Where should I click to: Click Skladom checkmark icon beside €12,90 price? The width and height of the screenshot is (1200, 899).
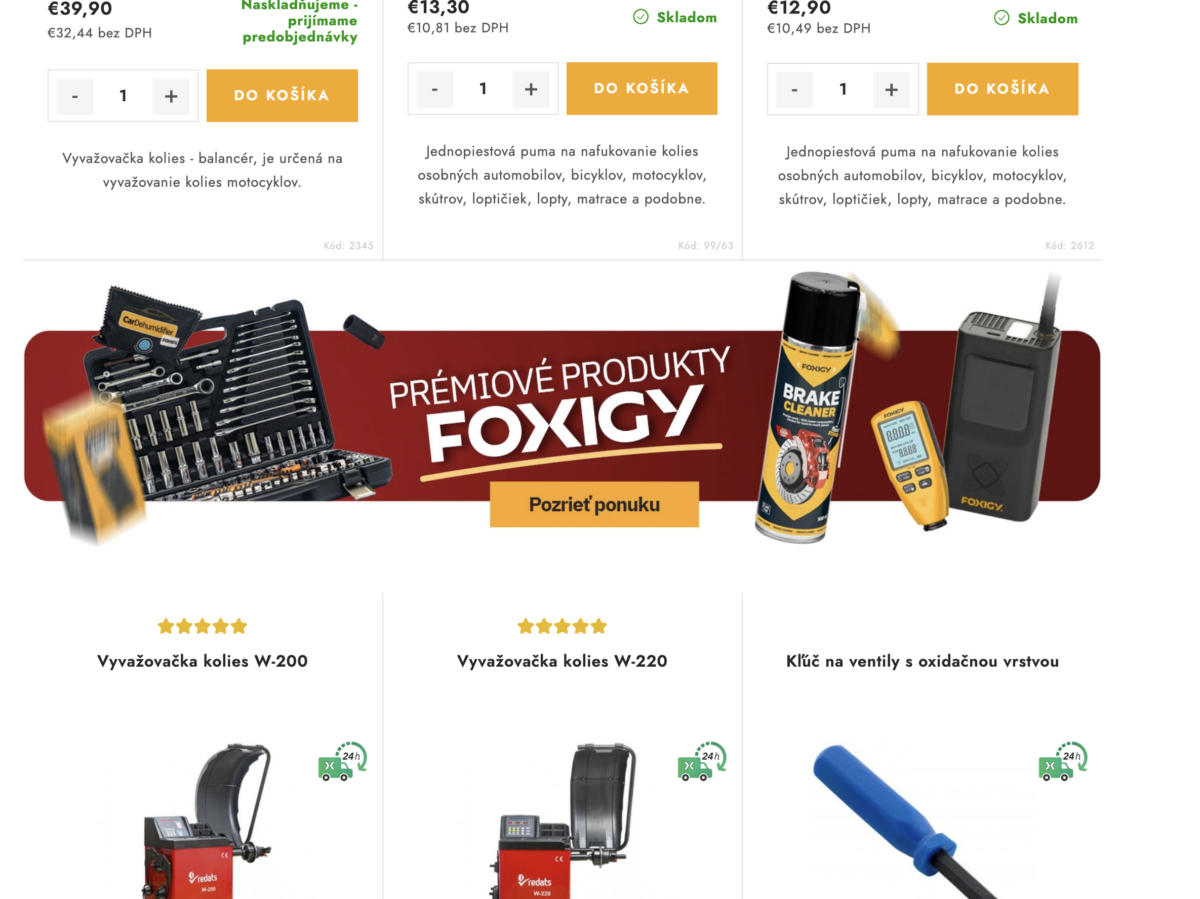point(1001,18)
